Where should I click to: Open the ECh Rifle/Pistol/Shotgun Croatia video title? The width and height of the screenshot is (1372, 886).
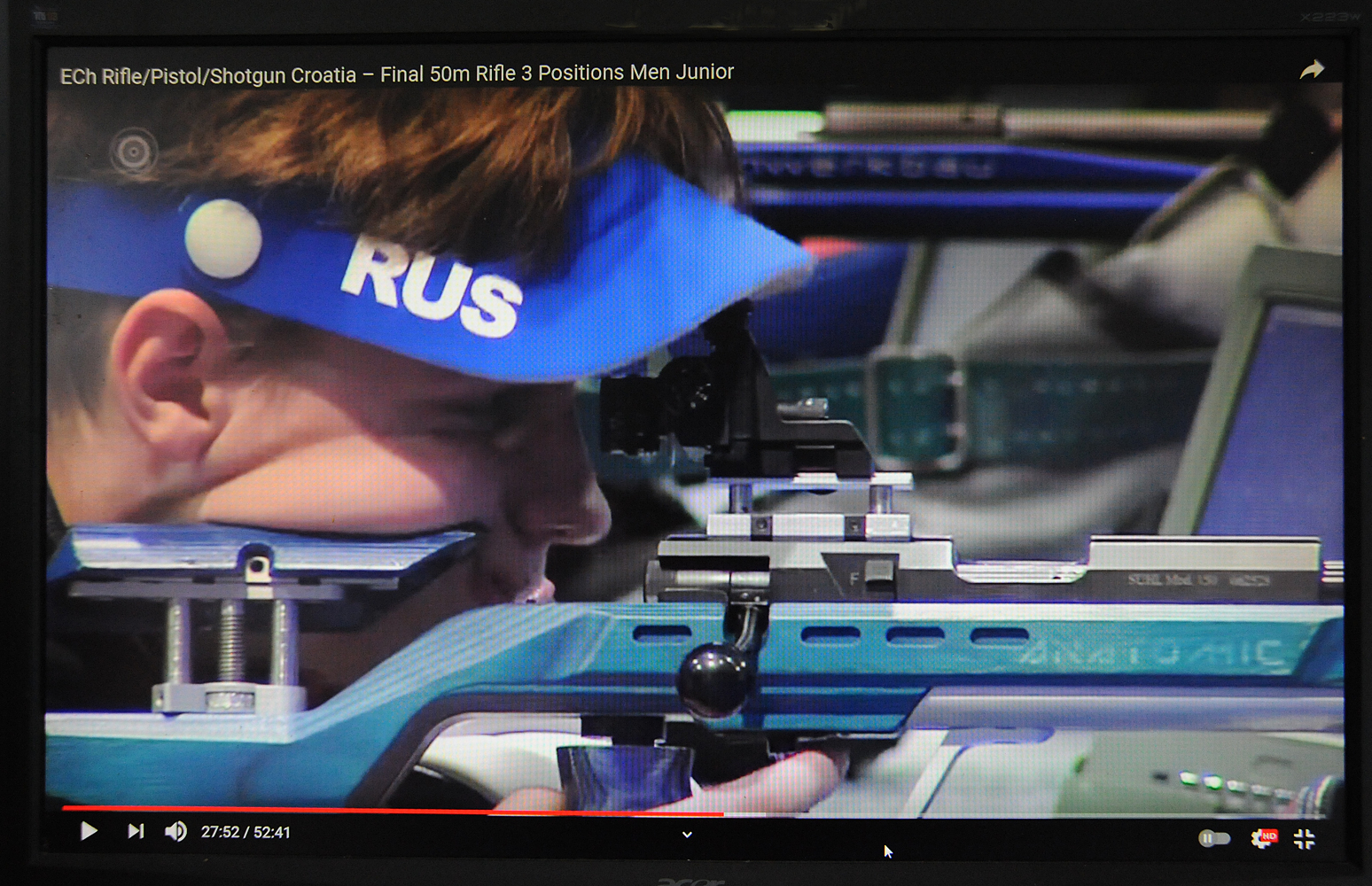click(x=396, y=74)
